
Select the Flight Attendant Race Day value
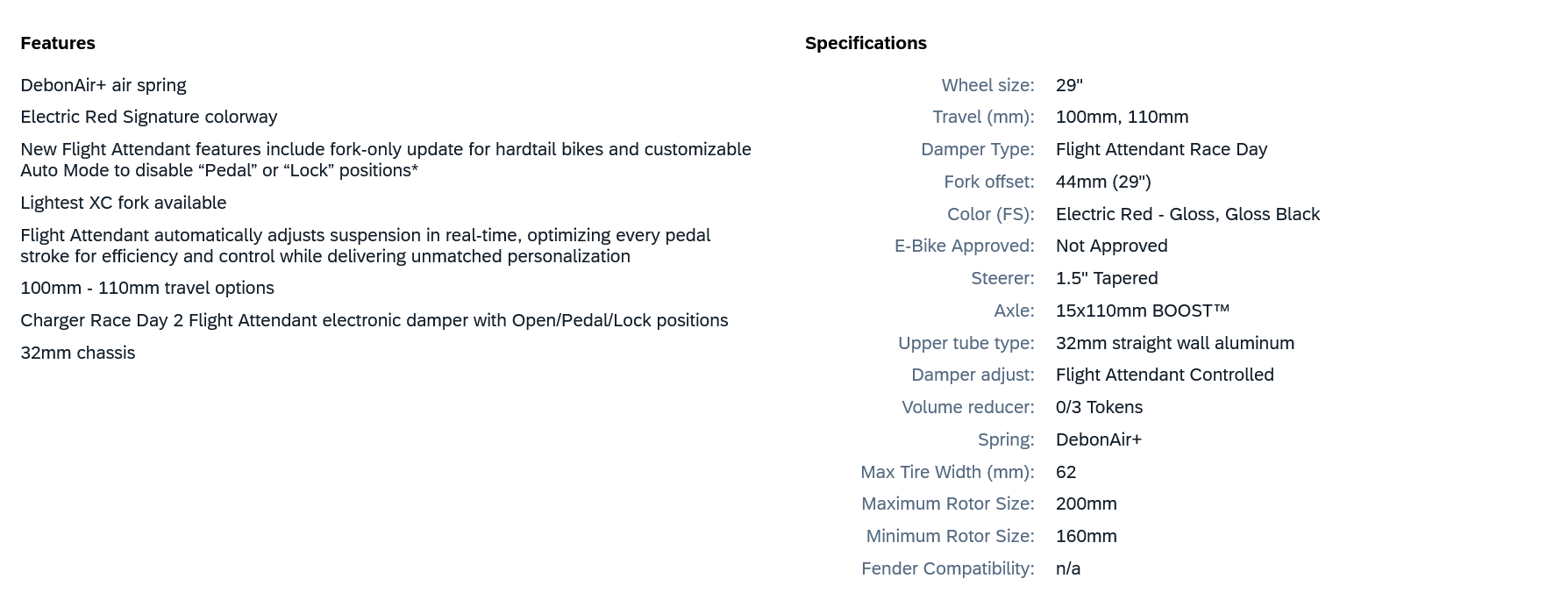click(x=1161, y=149)
